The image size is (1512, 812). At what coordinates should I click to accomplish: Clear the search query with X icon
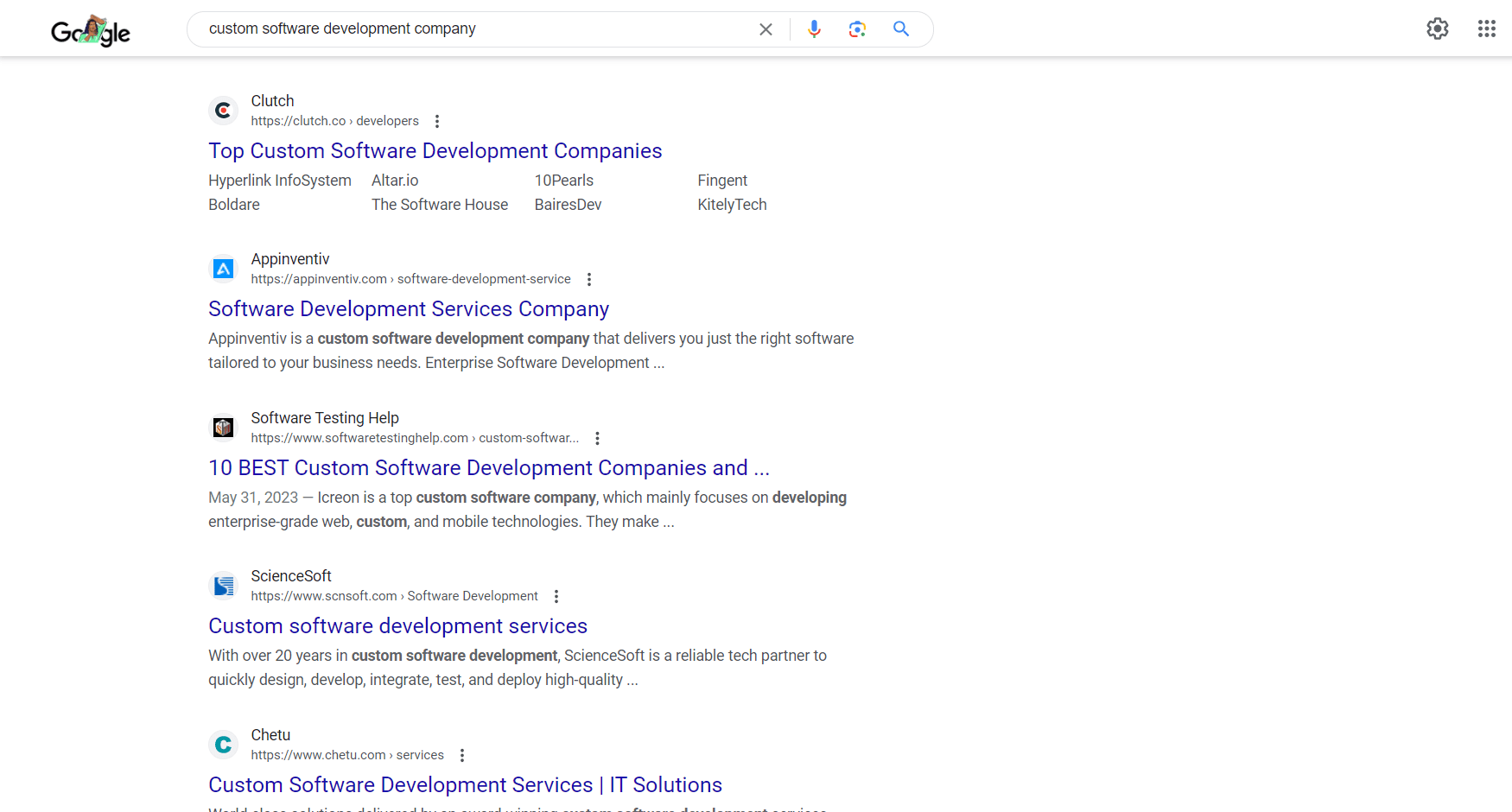[766, 29]
